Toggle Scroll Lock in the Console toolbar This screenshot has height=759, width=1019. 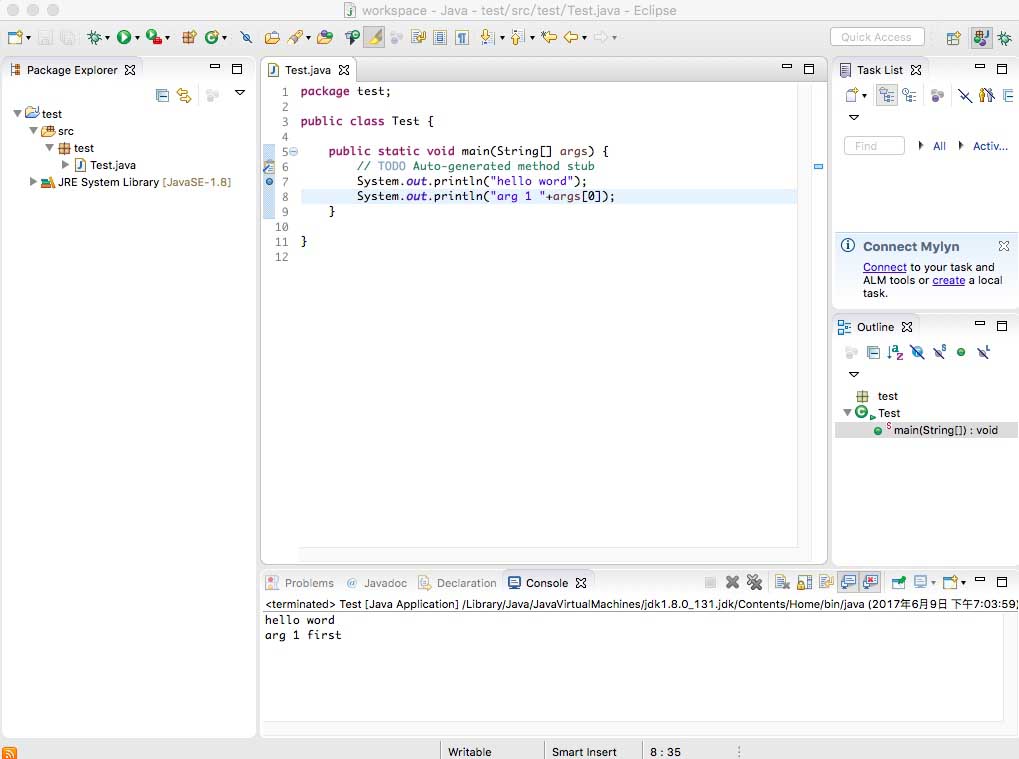pos(804,582)
